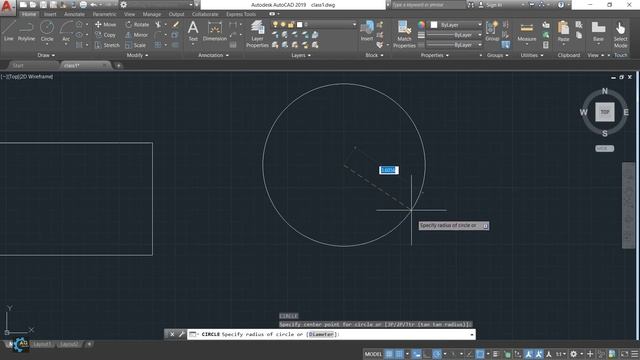Open the object color ByLayer dropdown
Screen dimensions: 640x360
(456, 25)
